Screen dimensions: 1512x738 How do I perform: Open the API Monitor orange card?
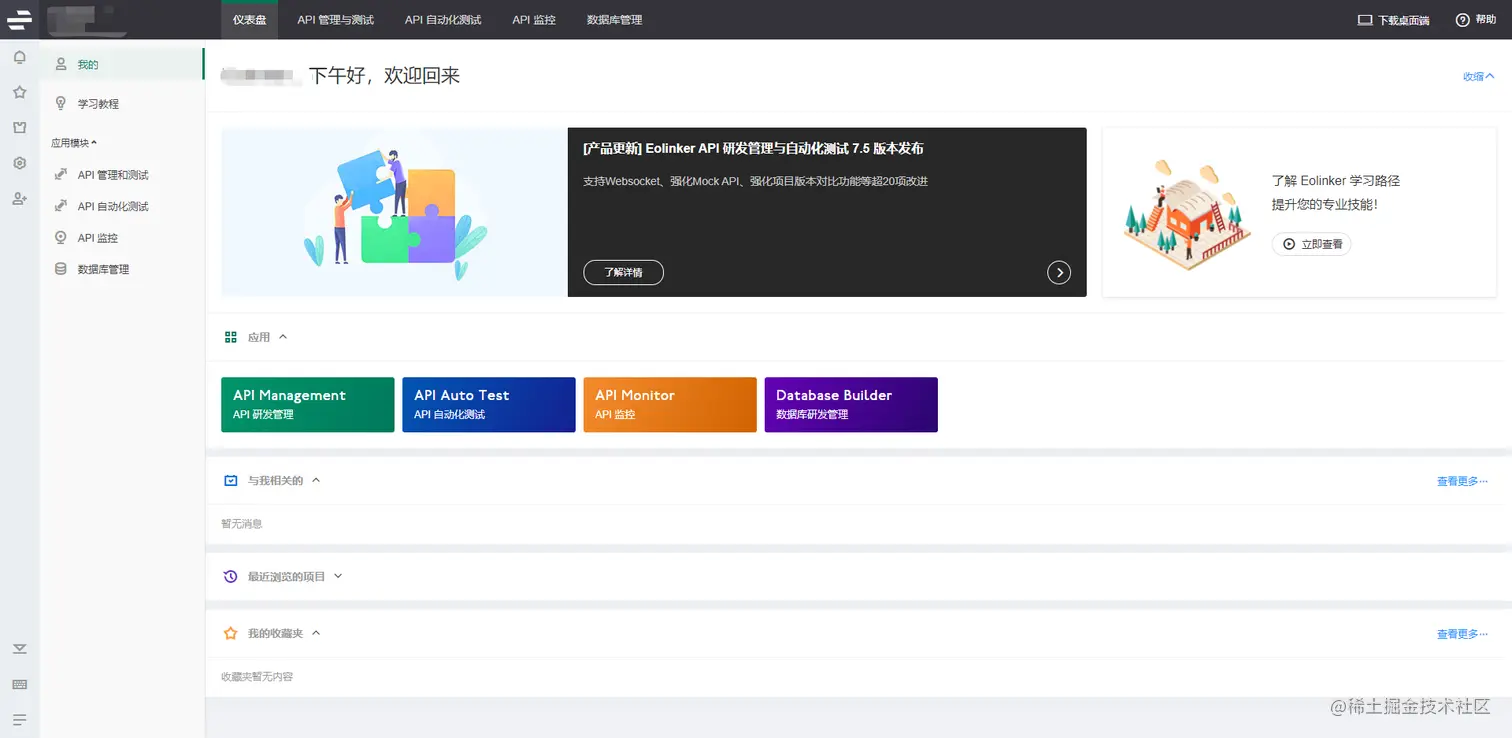[670, 405]
